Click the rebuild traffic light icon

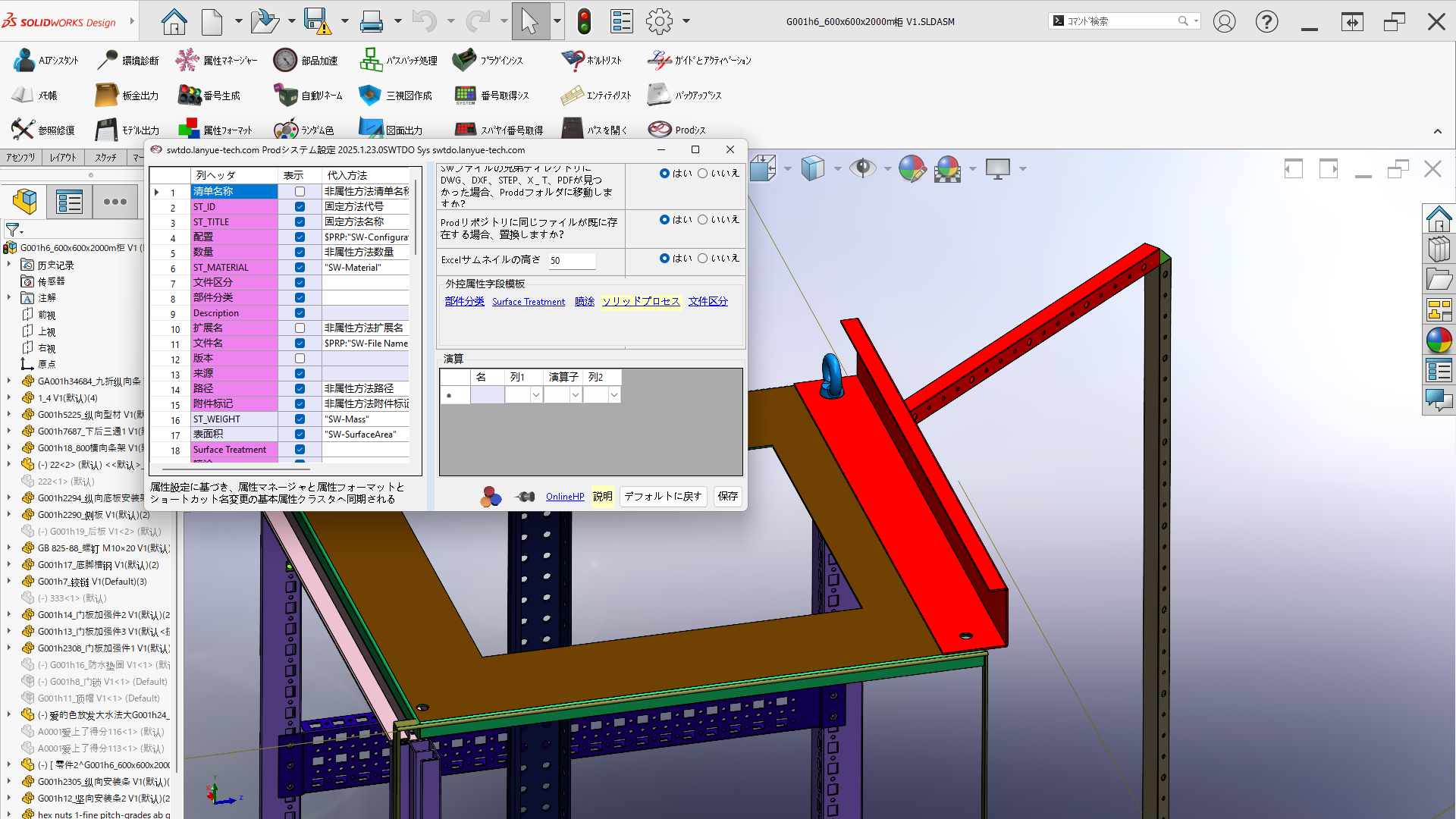[583, 21]
